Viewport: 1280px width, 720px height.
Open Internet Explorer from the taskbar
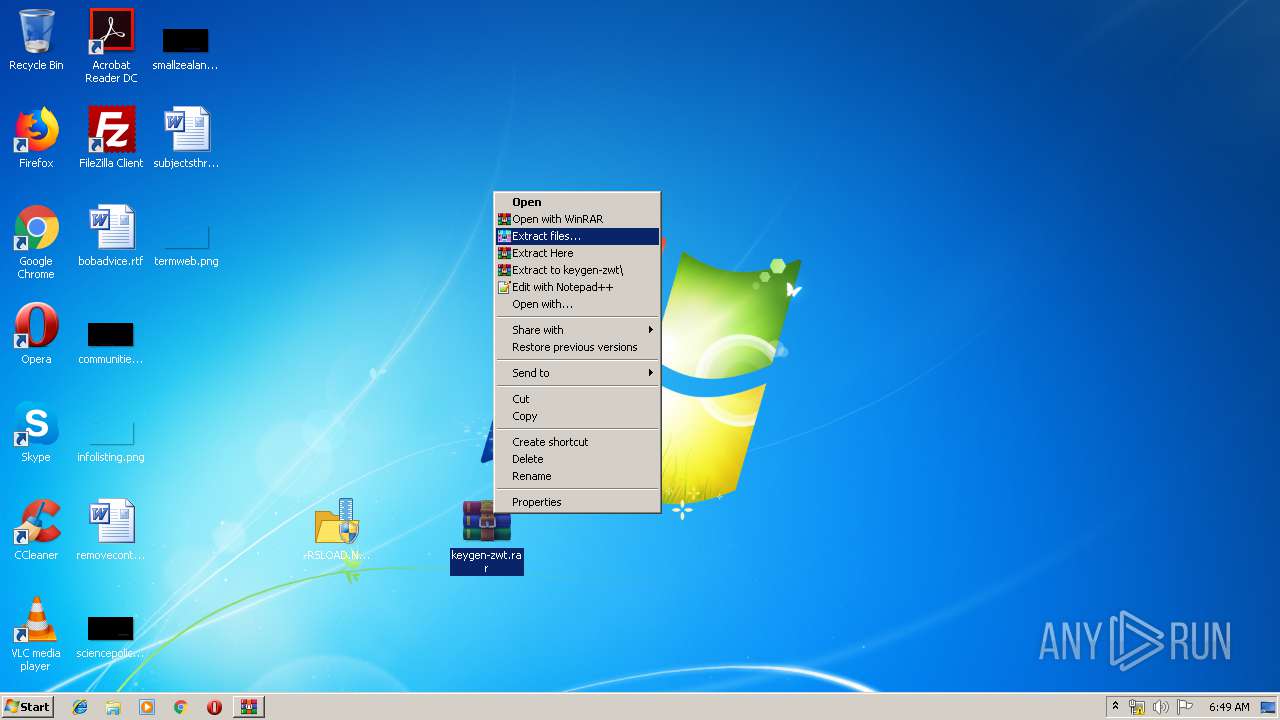coord(80,707)
